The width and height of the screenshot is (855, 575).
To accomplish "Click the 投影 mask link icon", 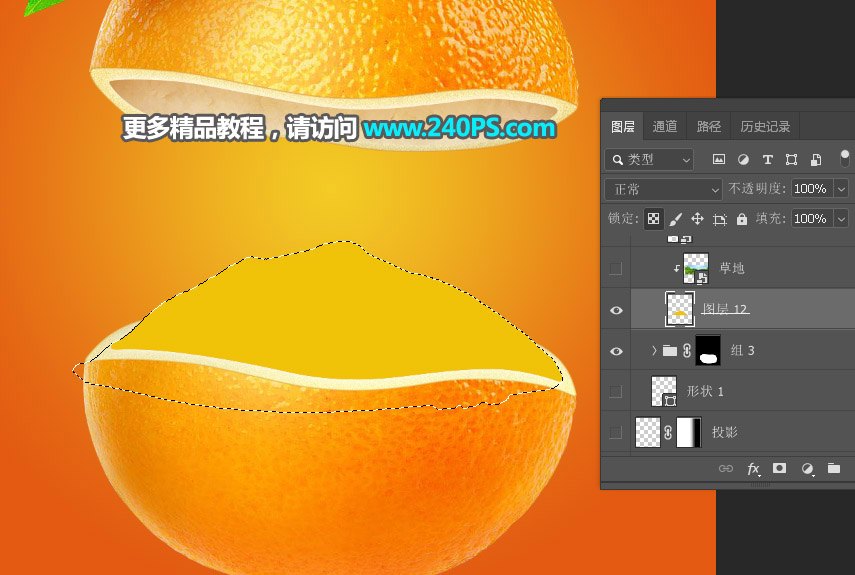I will tap(668, 432).
